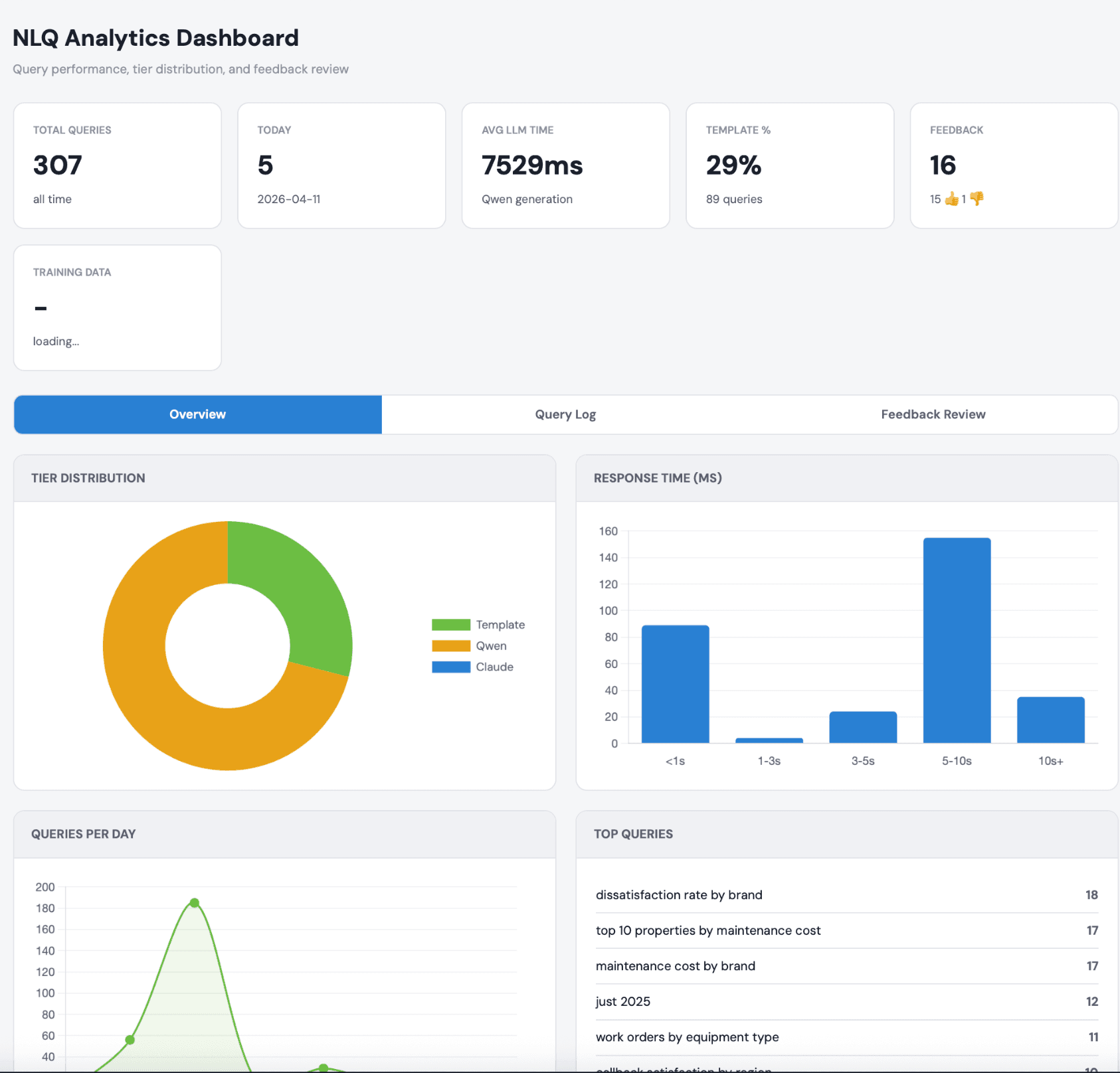Click the peak point on Queries Per Day chart
This screenshot has height=1073, width=1120.
pos(193,902)
